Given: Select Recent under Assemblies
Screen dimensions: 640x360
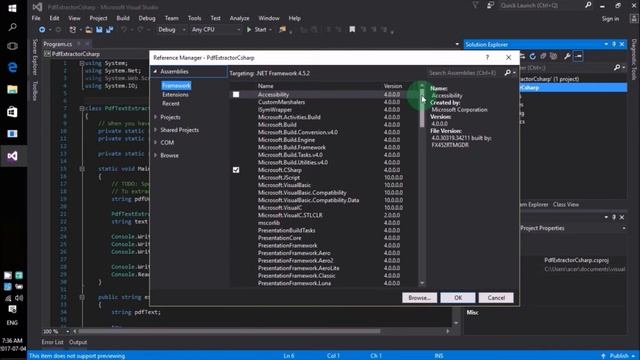Looking at the screenshot, I should point(171,104).
